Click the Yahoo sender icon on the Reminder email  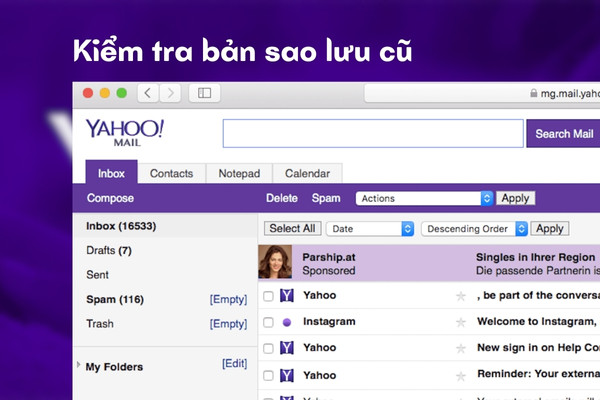pos(287,376)
